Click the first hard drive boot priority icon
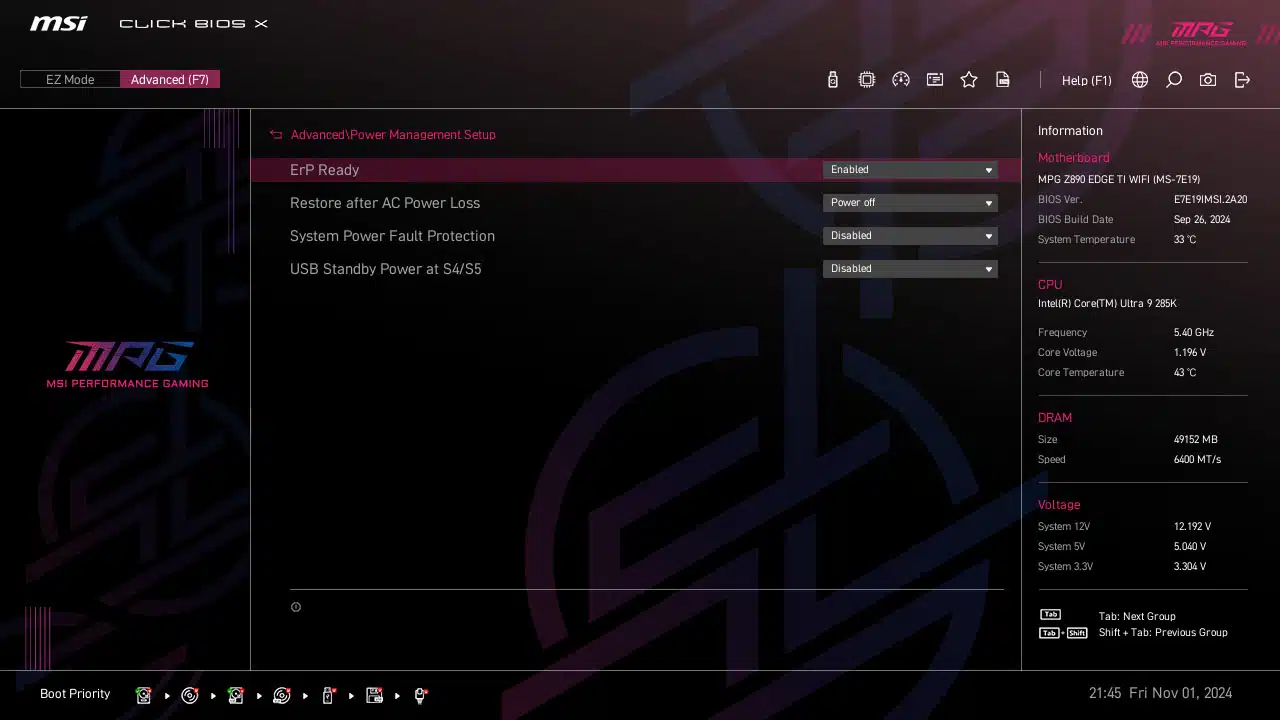The height and width of the screenshot is (720, 1280). (144, 695)
